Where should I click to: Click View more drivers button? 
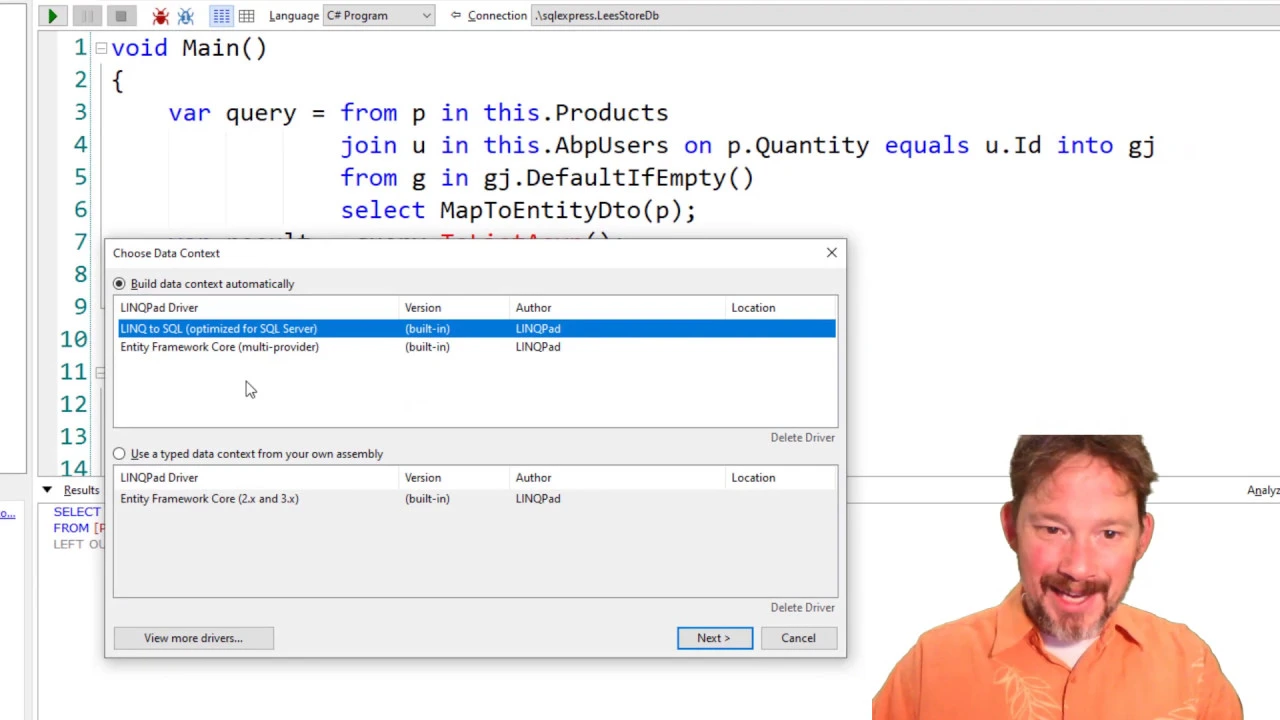pyautogui.click(x=193, y=638)
